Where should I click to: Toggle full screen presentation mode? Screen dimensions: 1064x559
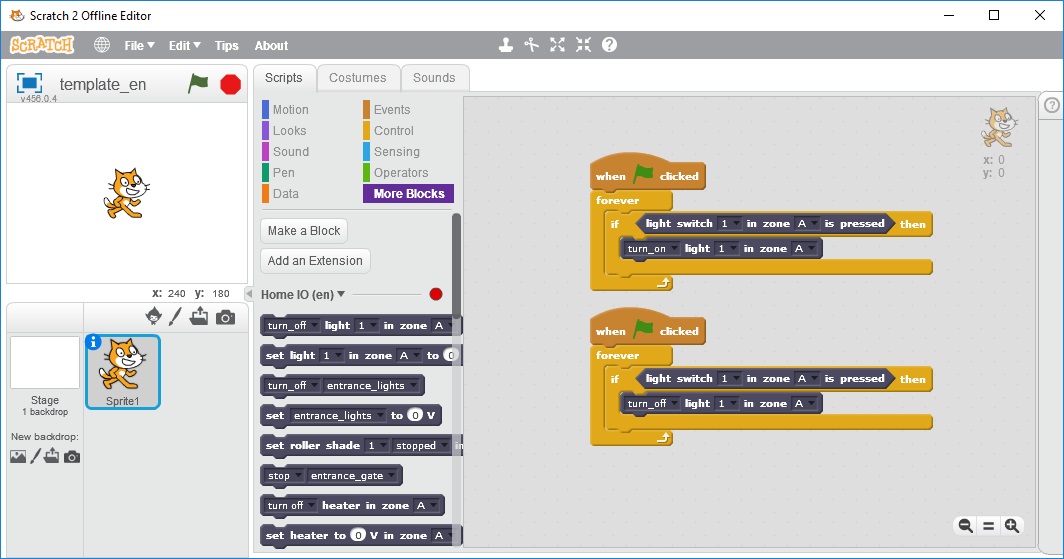30,84
